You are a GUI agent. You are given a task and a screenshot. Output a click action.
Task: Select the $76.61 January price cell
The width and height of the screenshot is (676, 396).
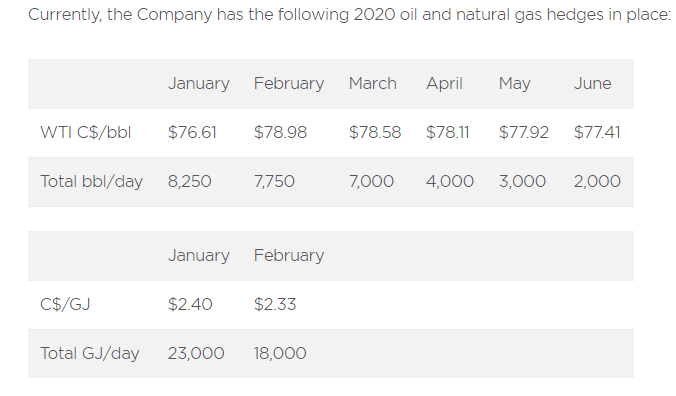tap(192, 132)
